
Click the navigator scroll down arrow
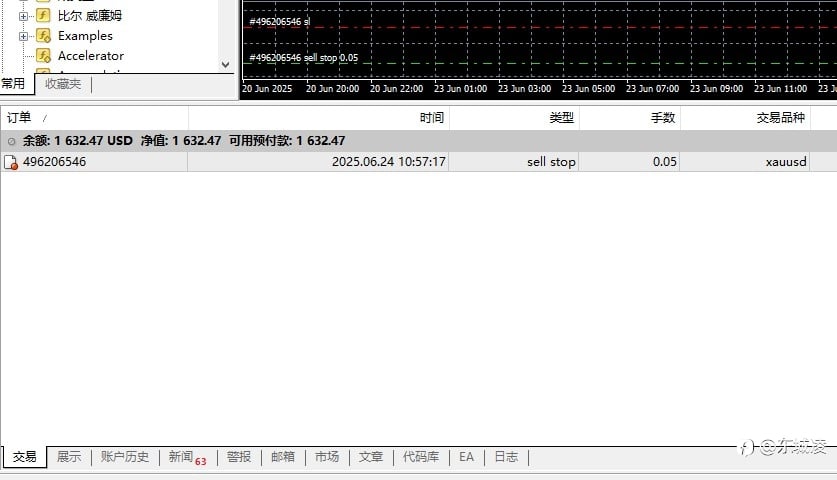click(225, 65)
